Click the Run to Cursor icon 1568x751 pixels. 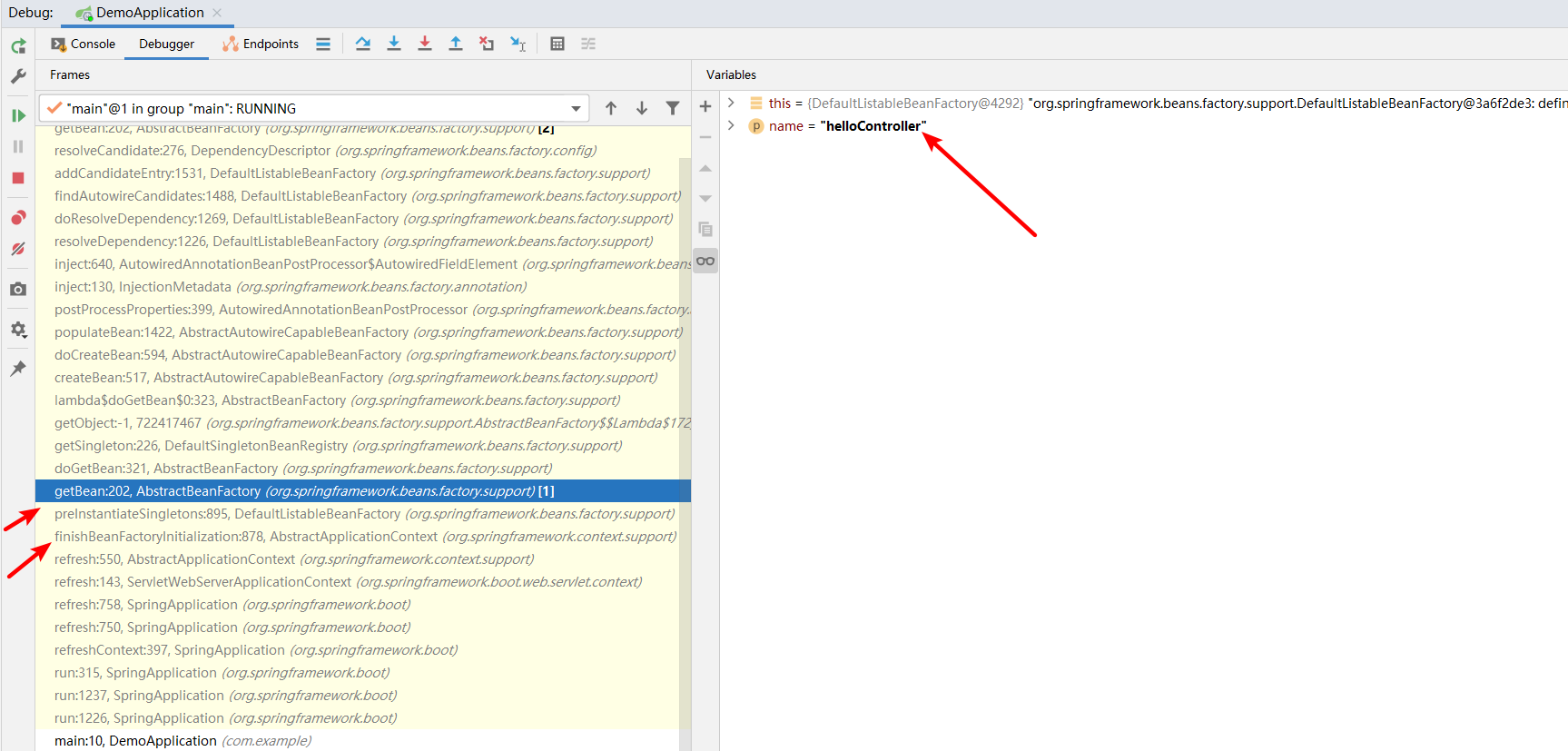(x=518, y=44)
